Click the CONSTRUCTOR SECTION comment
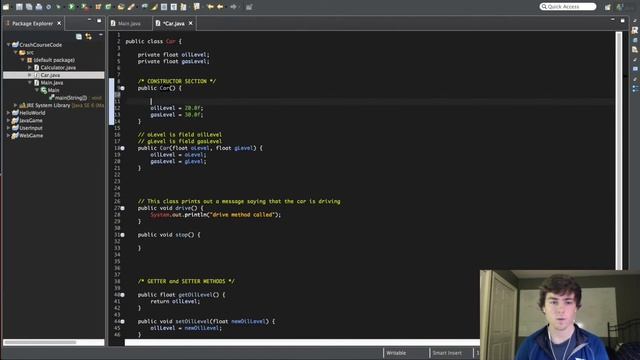Viewport: 640px width, 360px height. tap(177, 81)
